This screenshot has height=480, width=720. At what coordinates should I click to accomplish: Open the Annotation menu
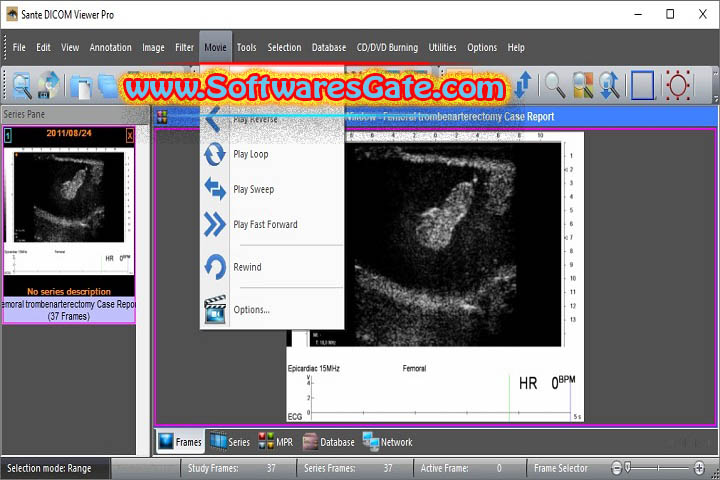point(110,47)
